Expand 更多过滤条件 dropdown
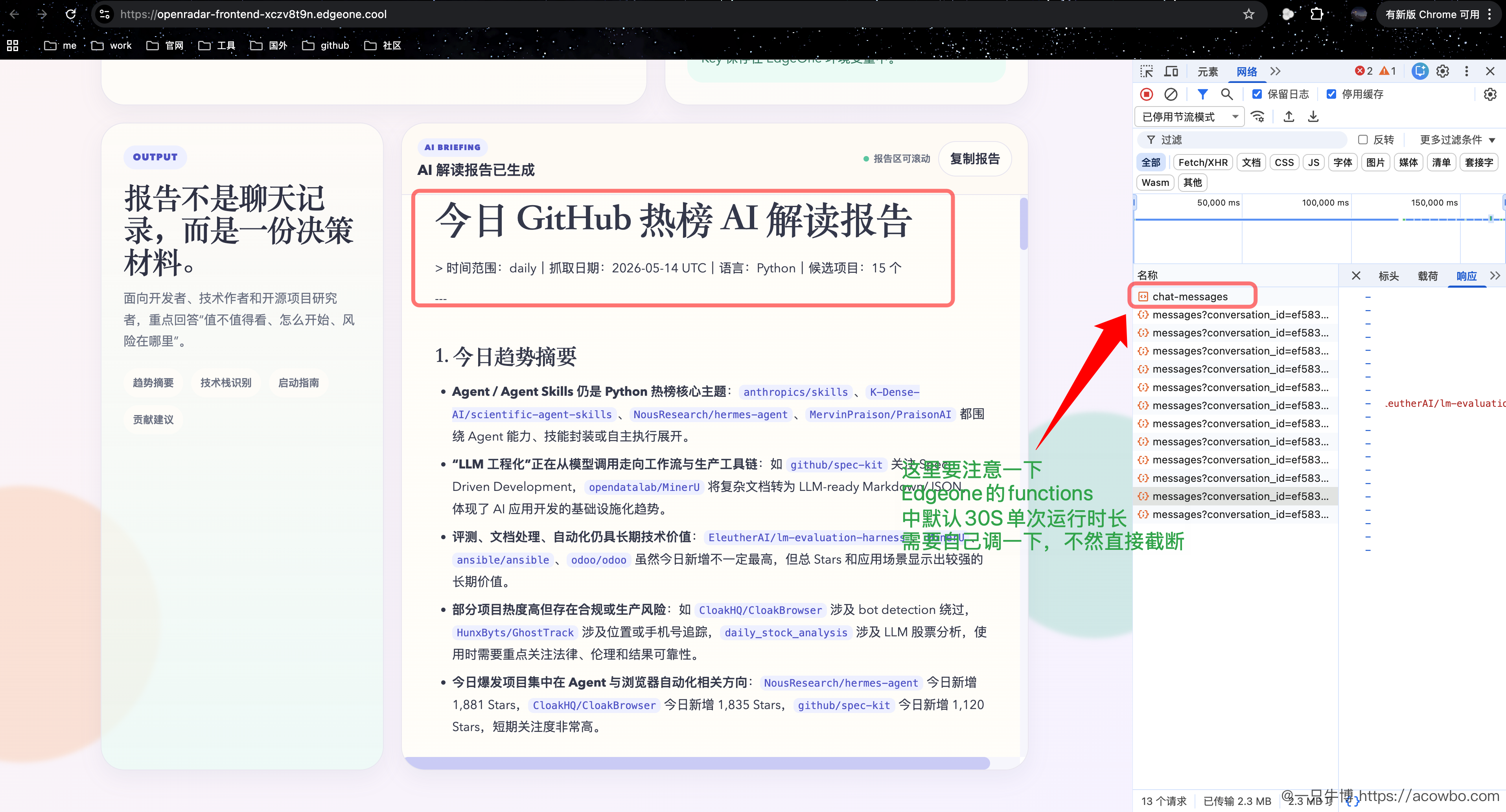Image resolution: width=1506 pixels, height=812 pixels. click(1457, 140)
